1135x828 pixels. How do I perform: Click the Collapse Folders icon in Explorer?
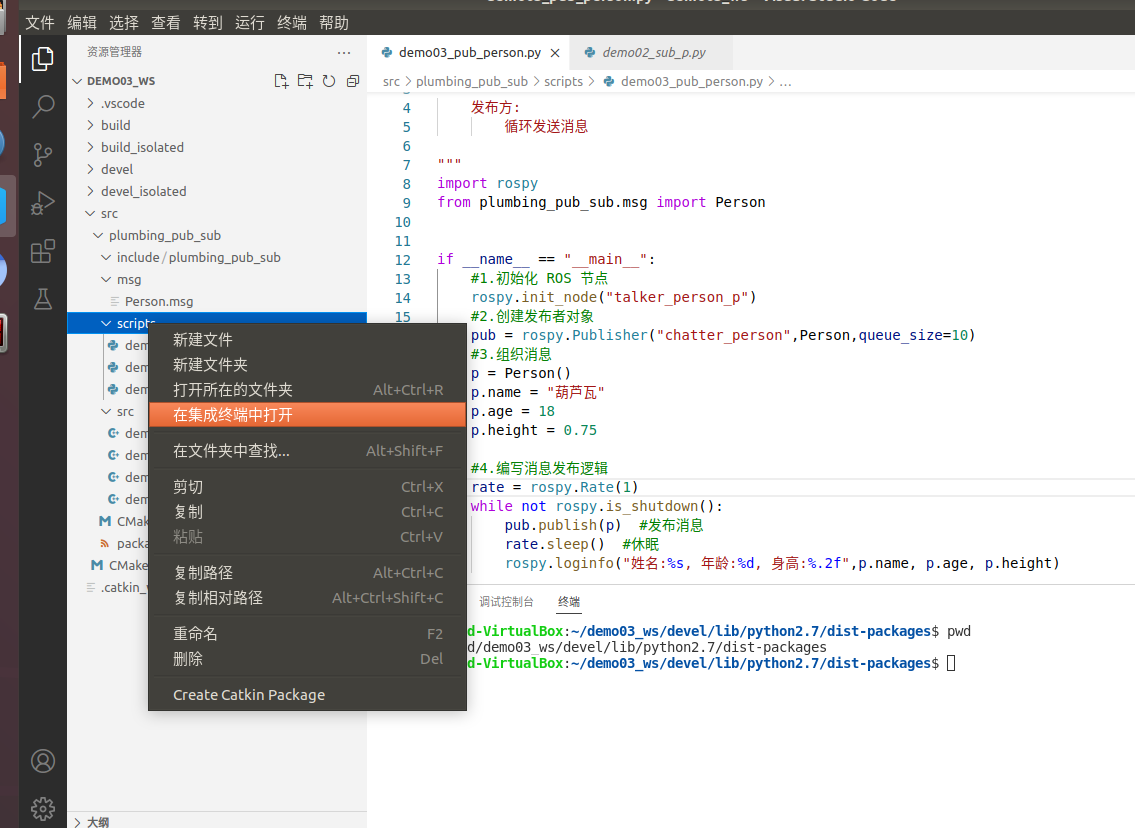coord(353,81)
